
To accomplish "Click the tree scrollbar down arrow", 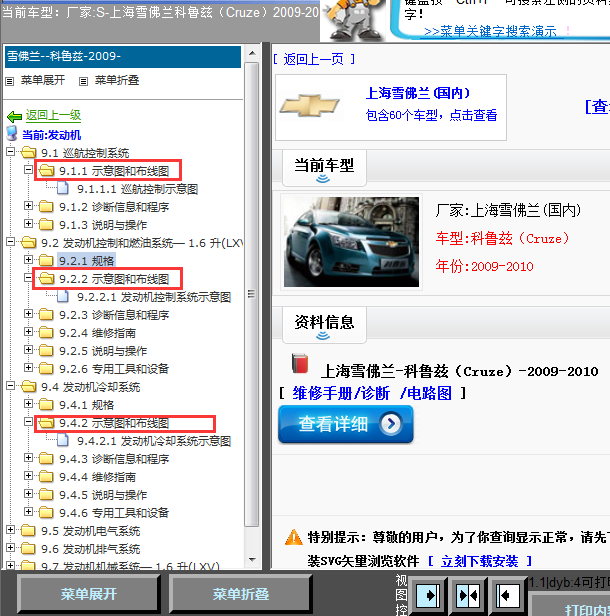I will pos(252,559).
